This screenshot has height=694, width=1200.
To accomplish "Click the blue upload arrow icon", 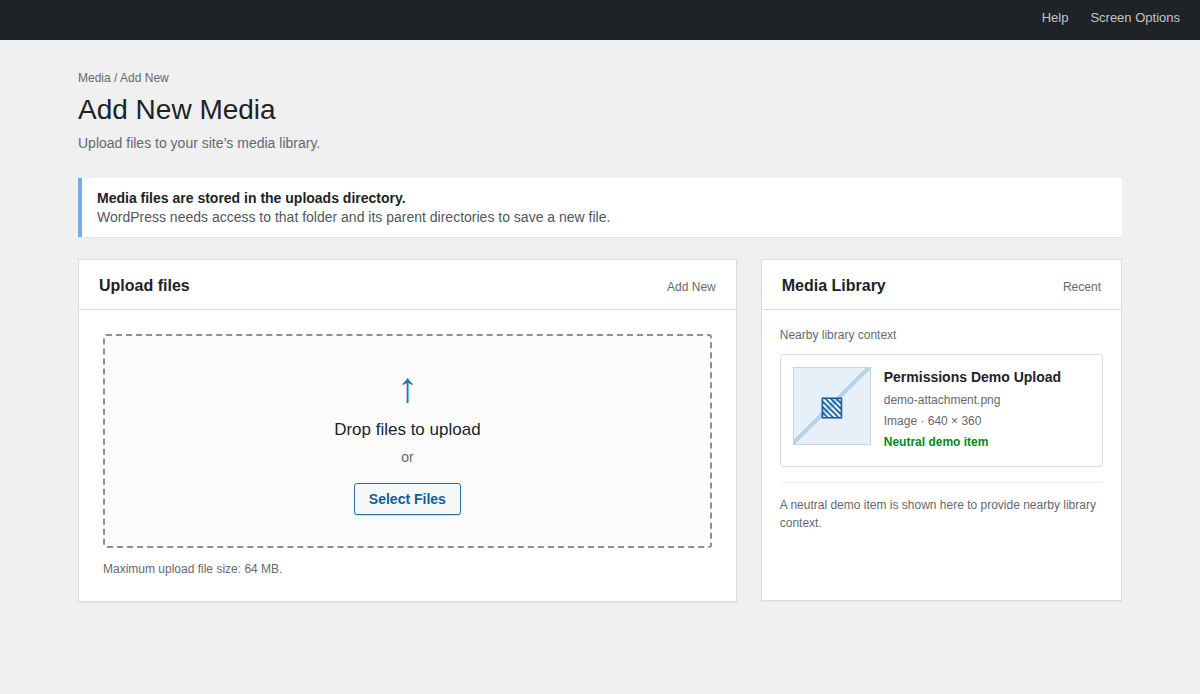I will click(x=407, y=390).
